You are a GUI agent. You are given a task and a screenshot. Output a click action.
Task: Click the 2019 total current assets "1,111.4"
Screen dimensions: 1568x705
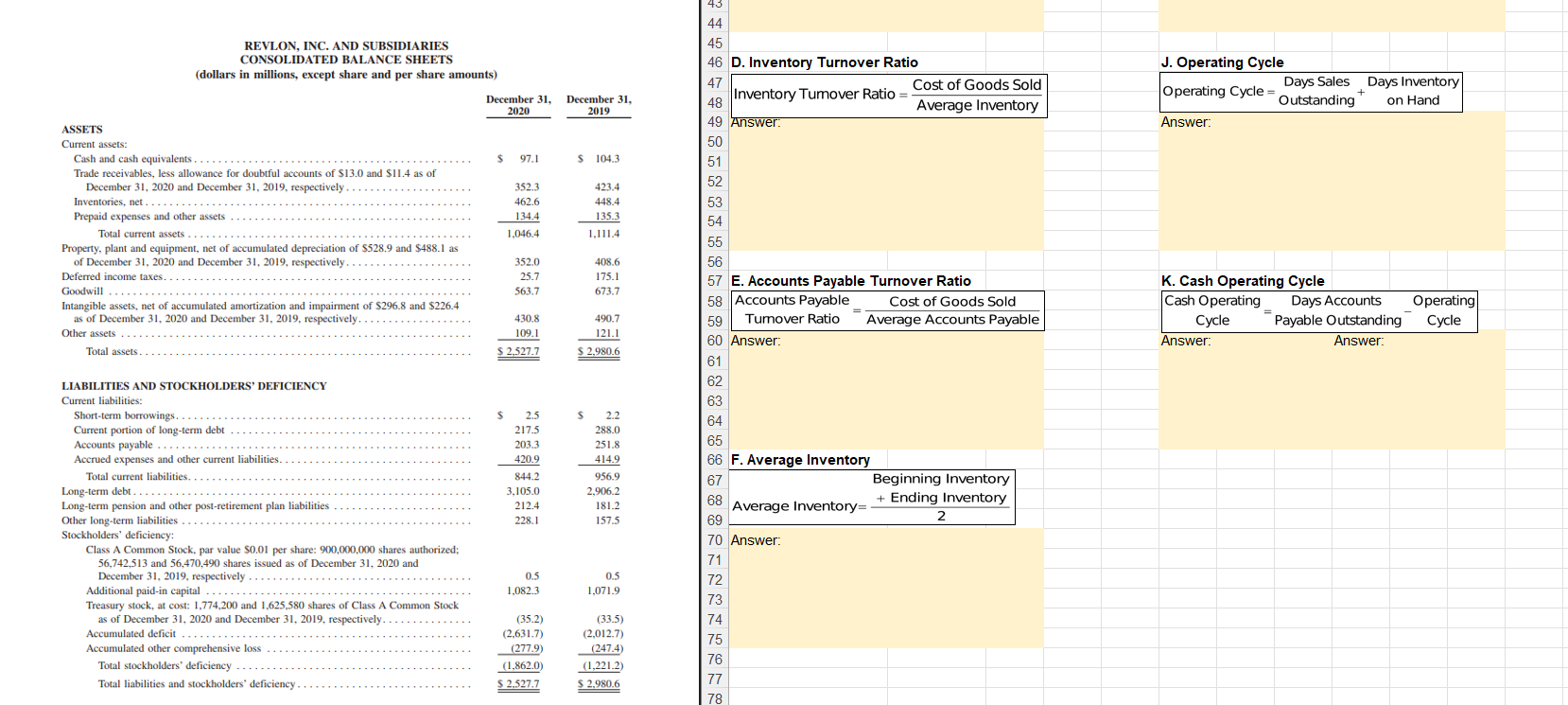(x=603, y=234)
